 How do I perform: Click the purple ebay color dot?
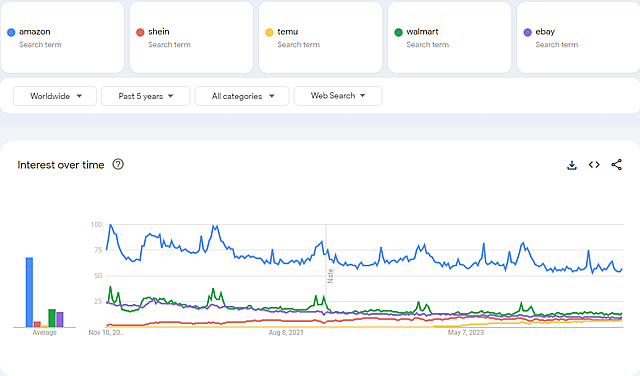click(527, 32)
